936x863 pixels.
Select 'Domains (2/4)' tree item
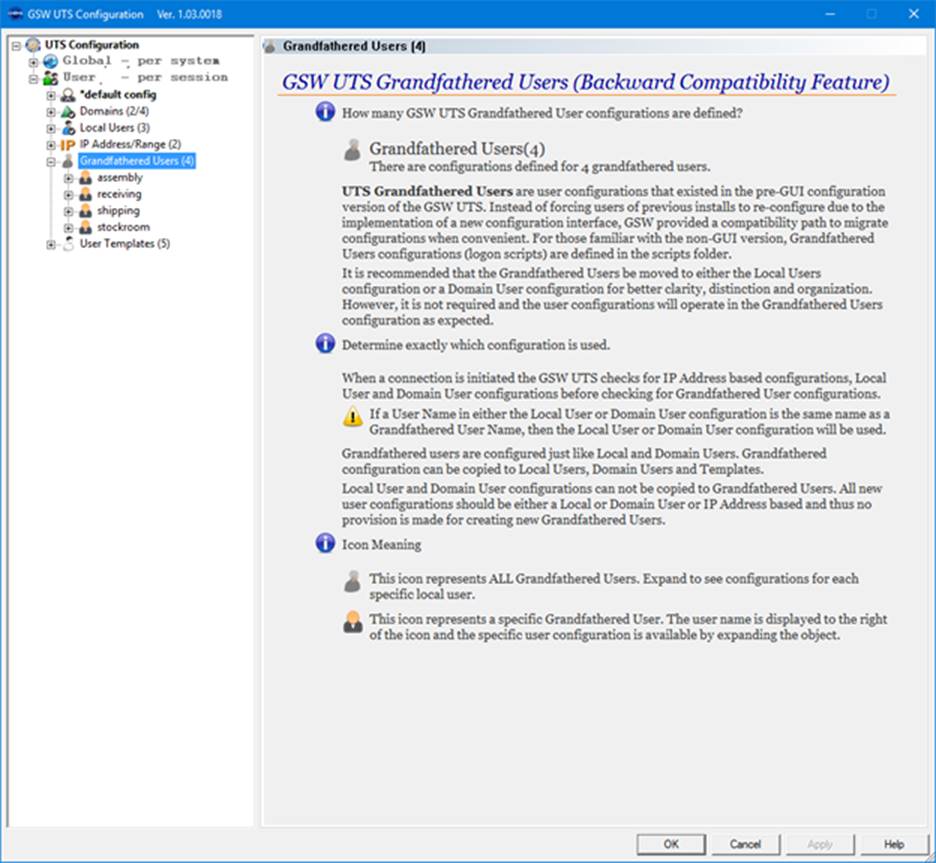(x=114, y=111)
